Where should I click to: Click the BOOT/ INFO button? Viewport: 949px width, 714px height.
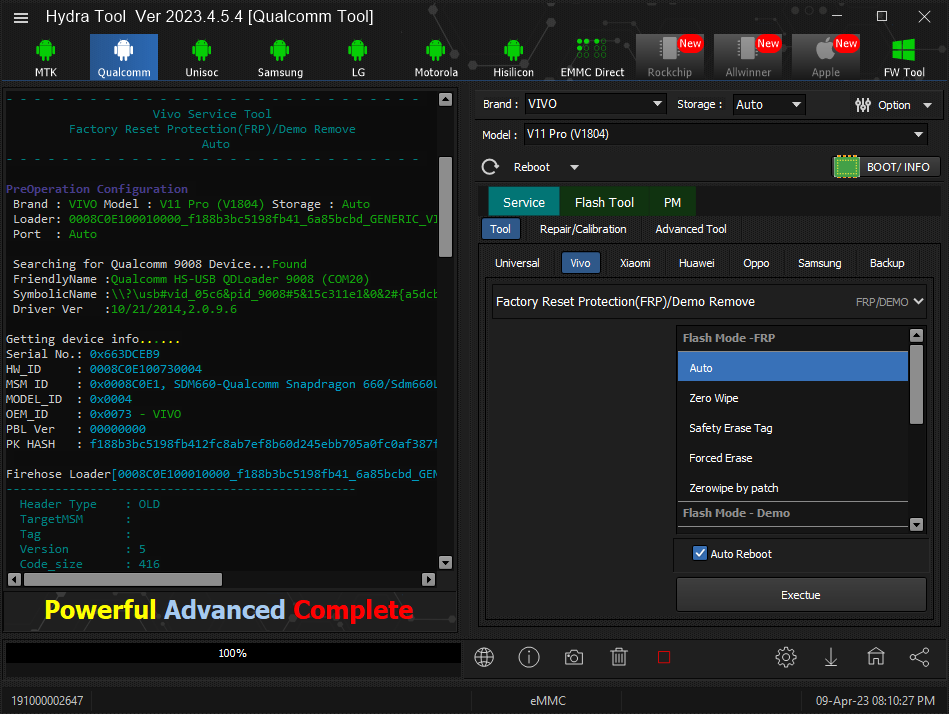887,167
